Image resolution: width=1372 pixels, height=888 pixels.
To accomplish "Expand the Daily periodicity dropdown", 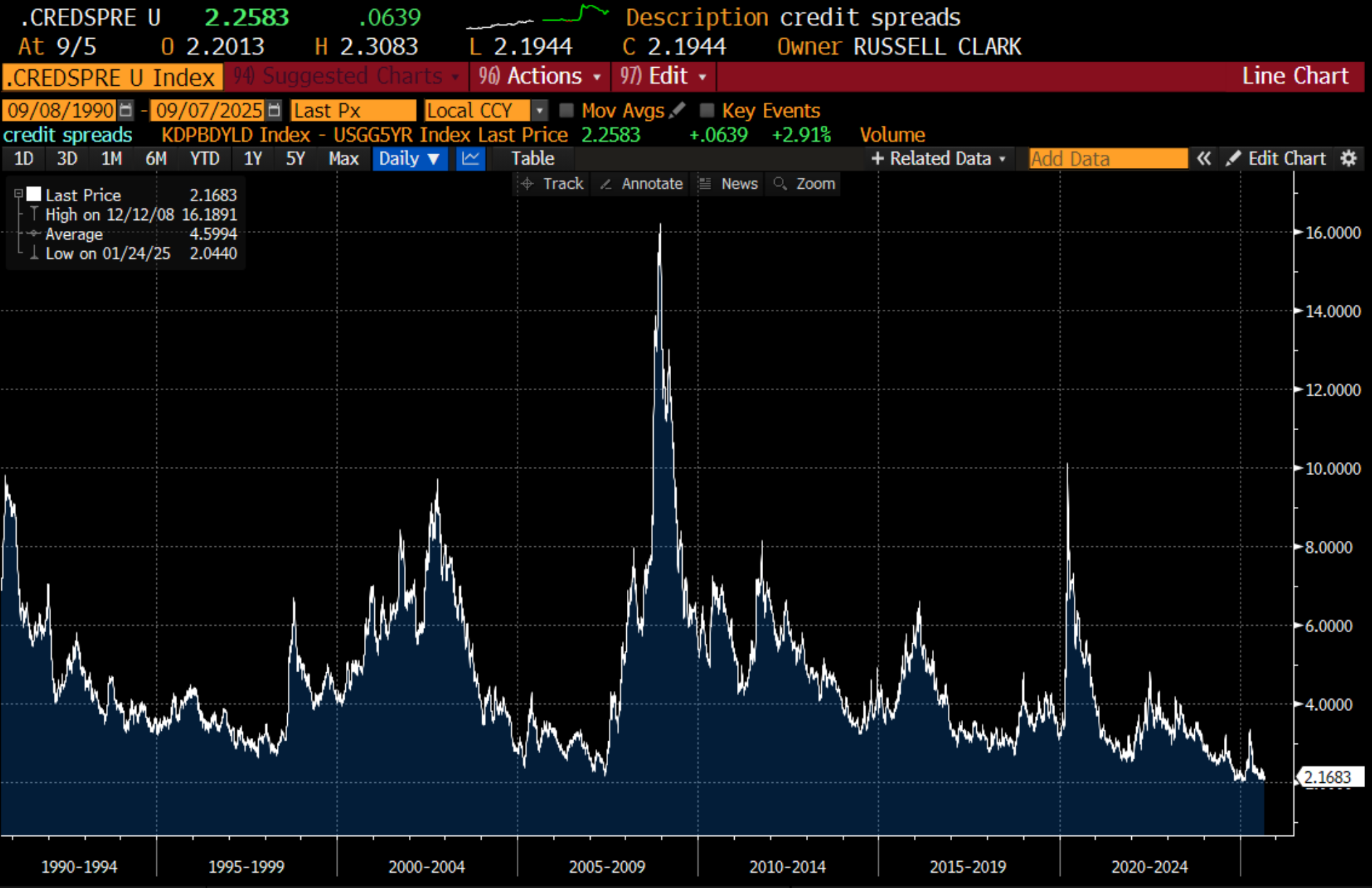I will click(409, 158).
